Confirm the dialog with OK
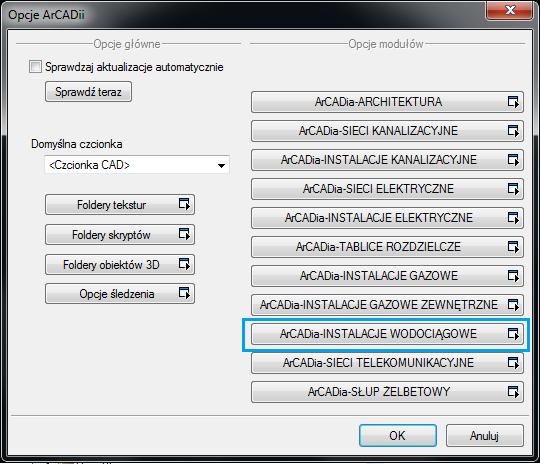The width and height of the screenshot is (540, 464). tap(398, 436)
